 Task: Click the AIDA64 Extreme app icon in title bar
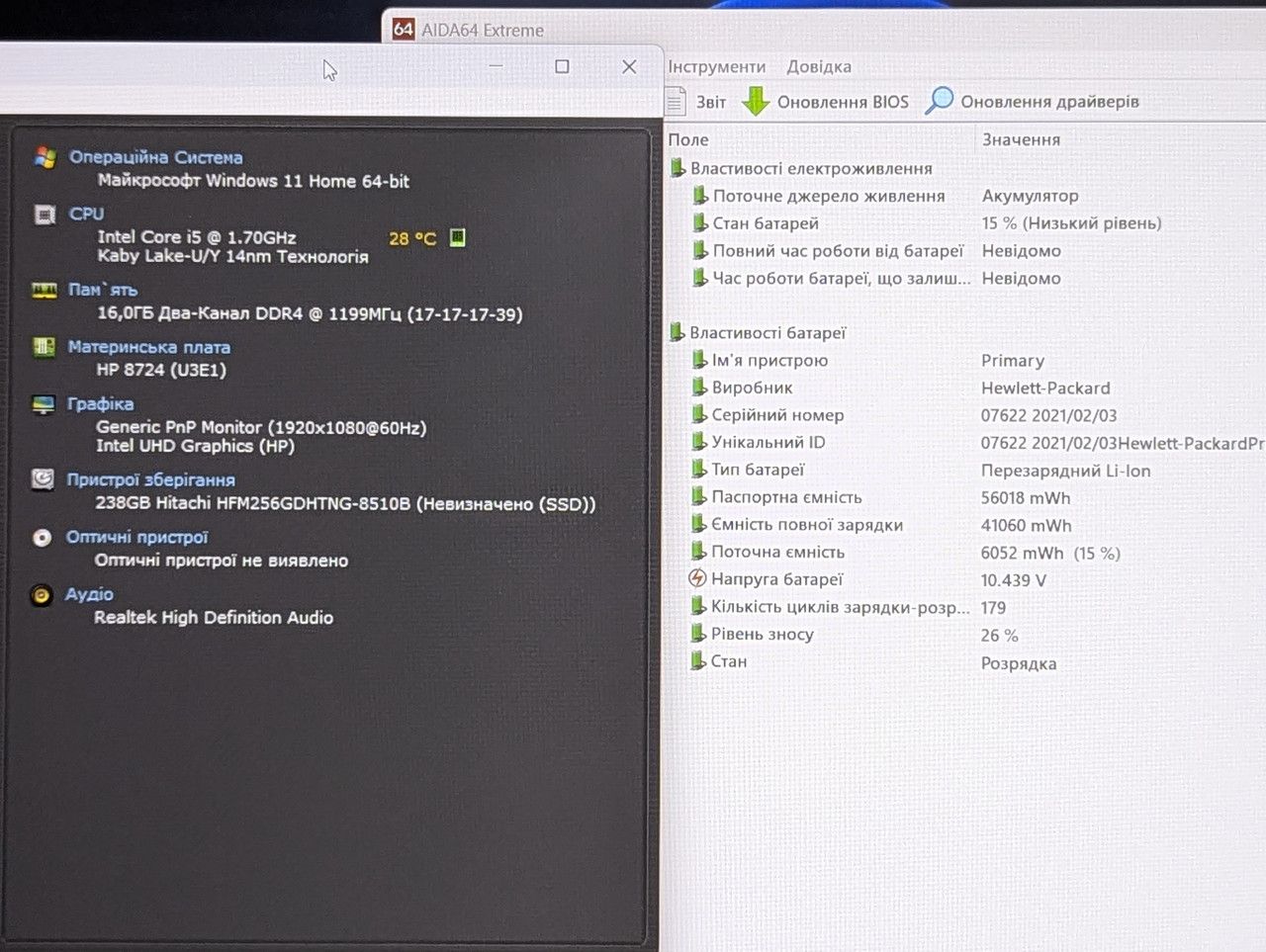tap(403, 29)
